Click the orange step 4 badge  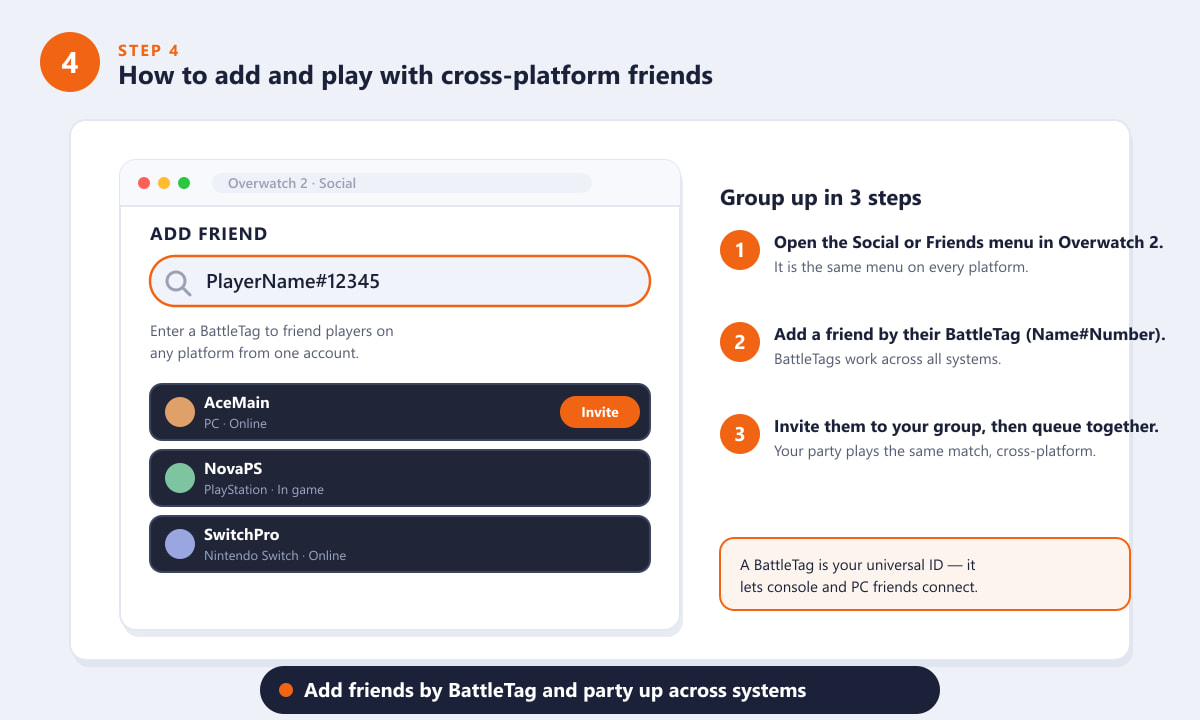70,62
